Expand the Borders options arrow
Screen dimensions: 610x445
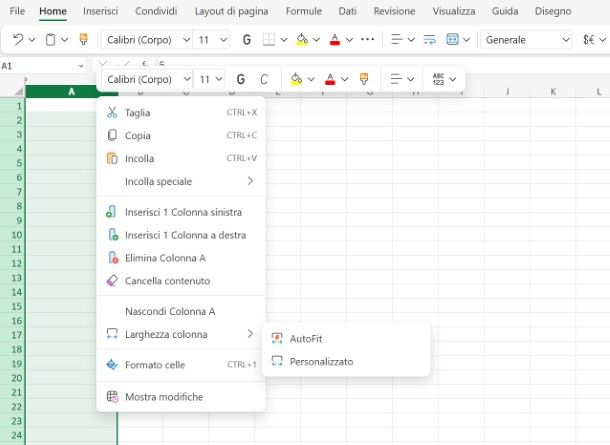284,40
